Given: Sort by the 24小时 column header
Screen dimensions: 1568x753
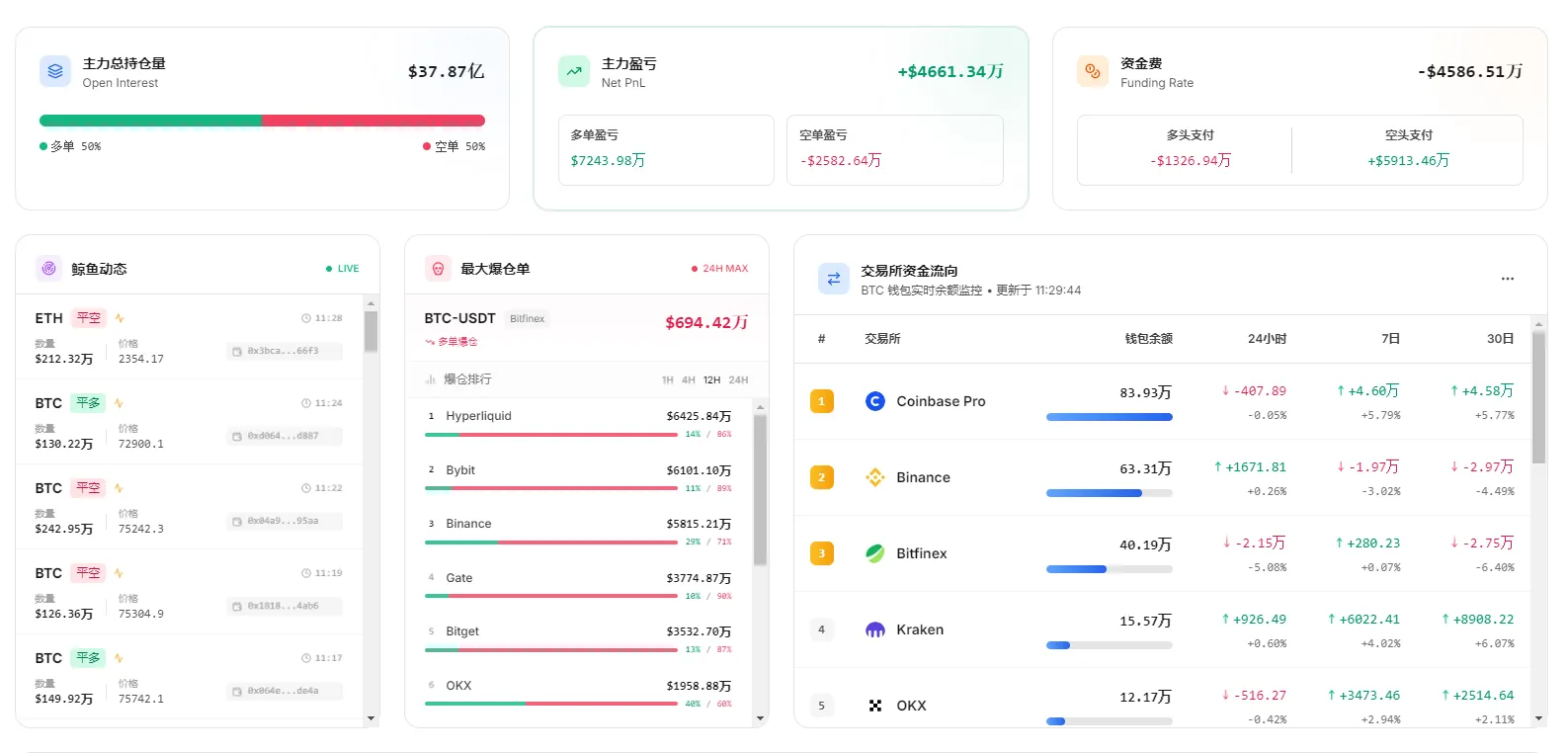Looking at the screenshot, I should 1267,339.
